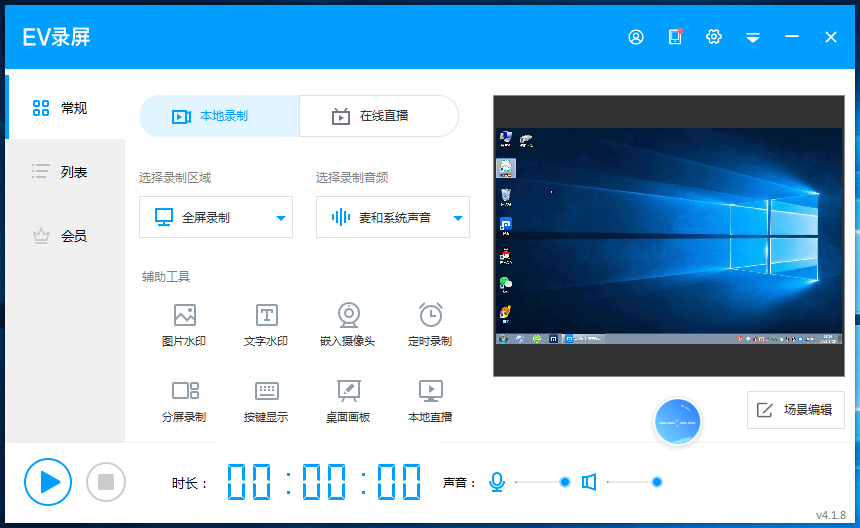Switch to the 列表 sidebar tab
This screenshot has width=860, height=528.
pyautogui.click(x=66, y=172)
